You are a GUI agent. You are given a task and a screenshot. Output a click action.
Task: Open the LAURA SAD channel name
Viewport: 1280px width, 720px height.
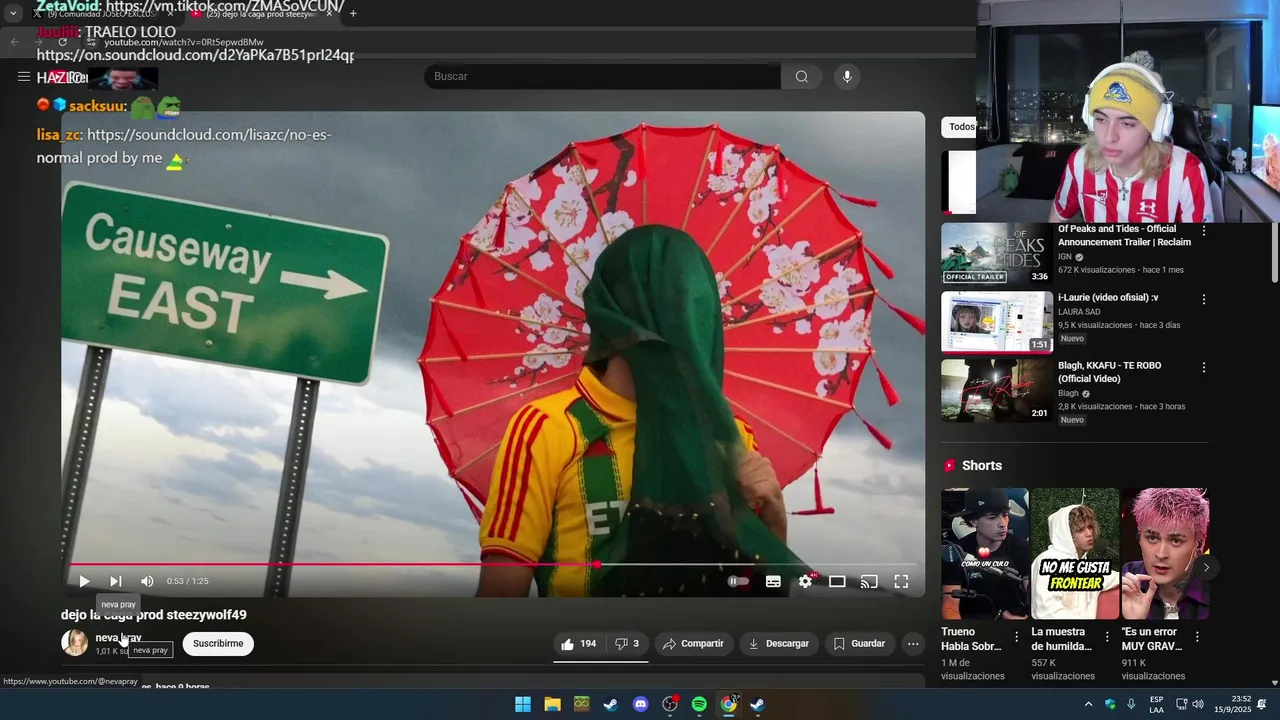pos(1079,312)
